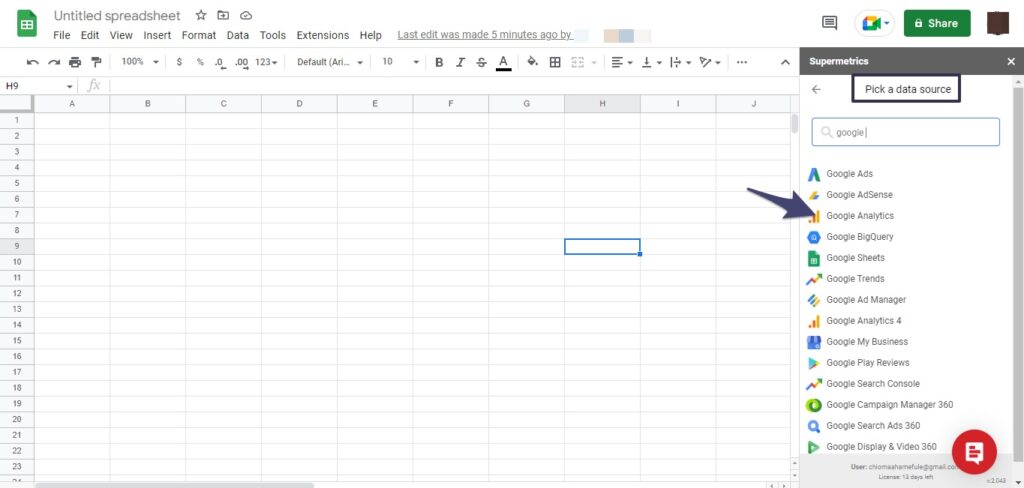Open Google Sheets home icon

(x=27, y=24)
